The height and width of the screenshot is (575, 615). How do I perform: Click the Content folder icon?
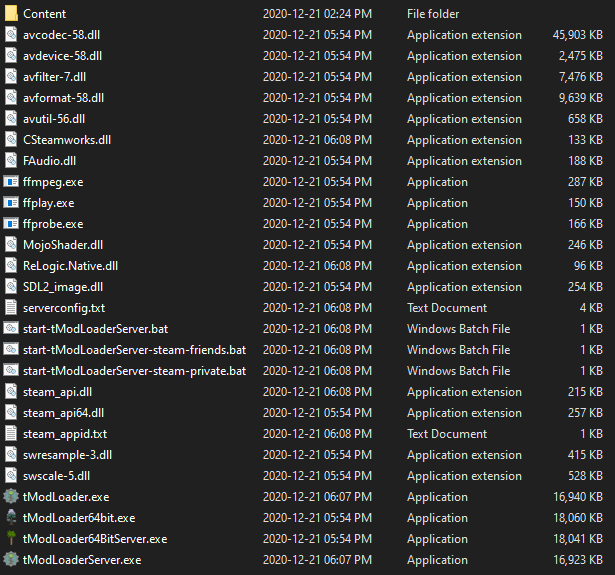click(x=11, y=14)
